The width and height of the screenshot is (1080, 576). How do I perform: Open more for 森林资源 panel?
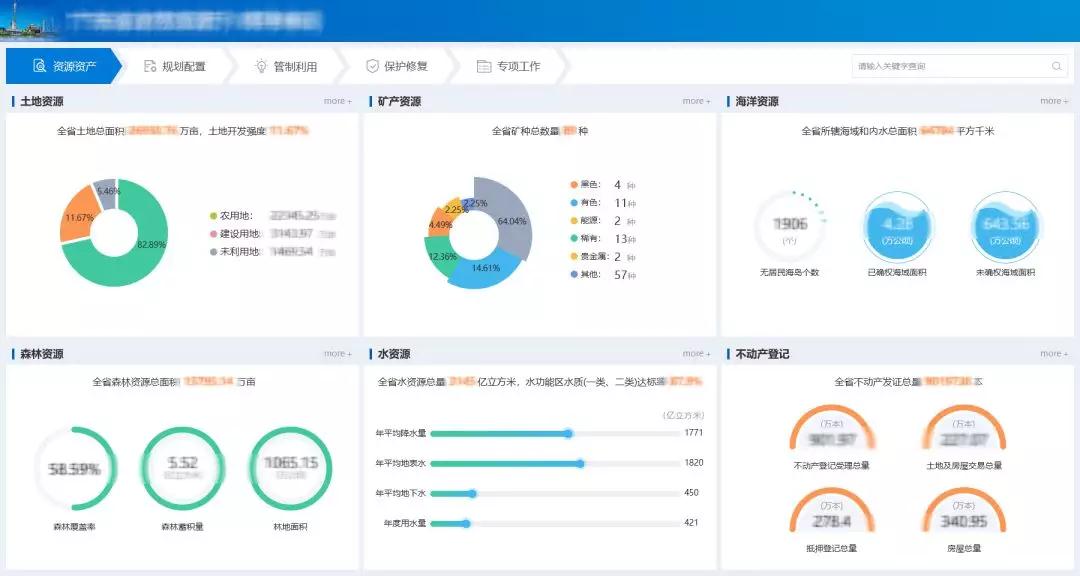[338, 353]
